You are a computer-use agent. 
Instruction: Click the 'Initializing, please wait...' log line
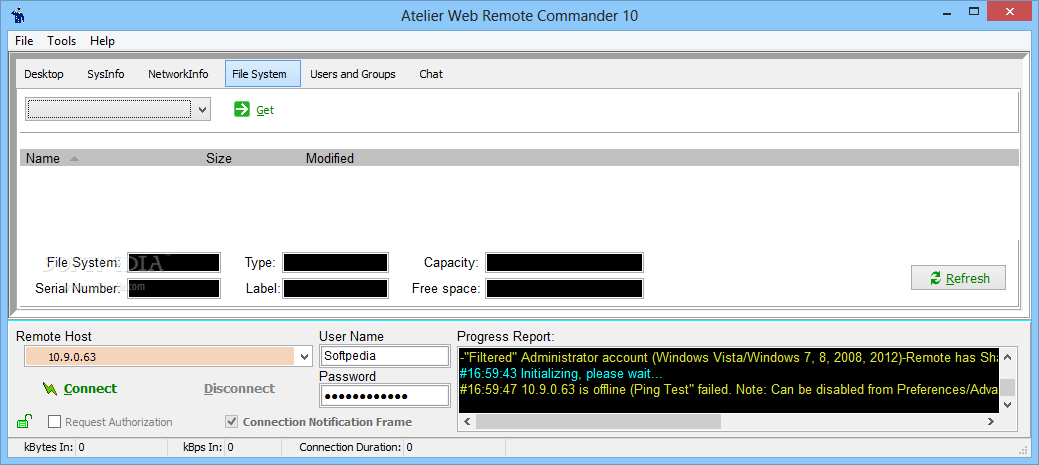(561, 374)
